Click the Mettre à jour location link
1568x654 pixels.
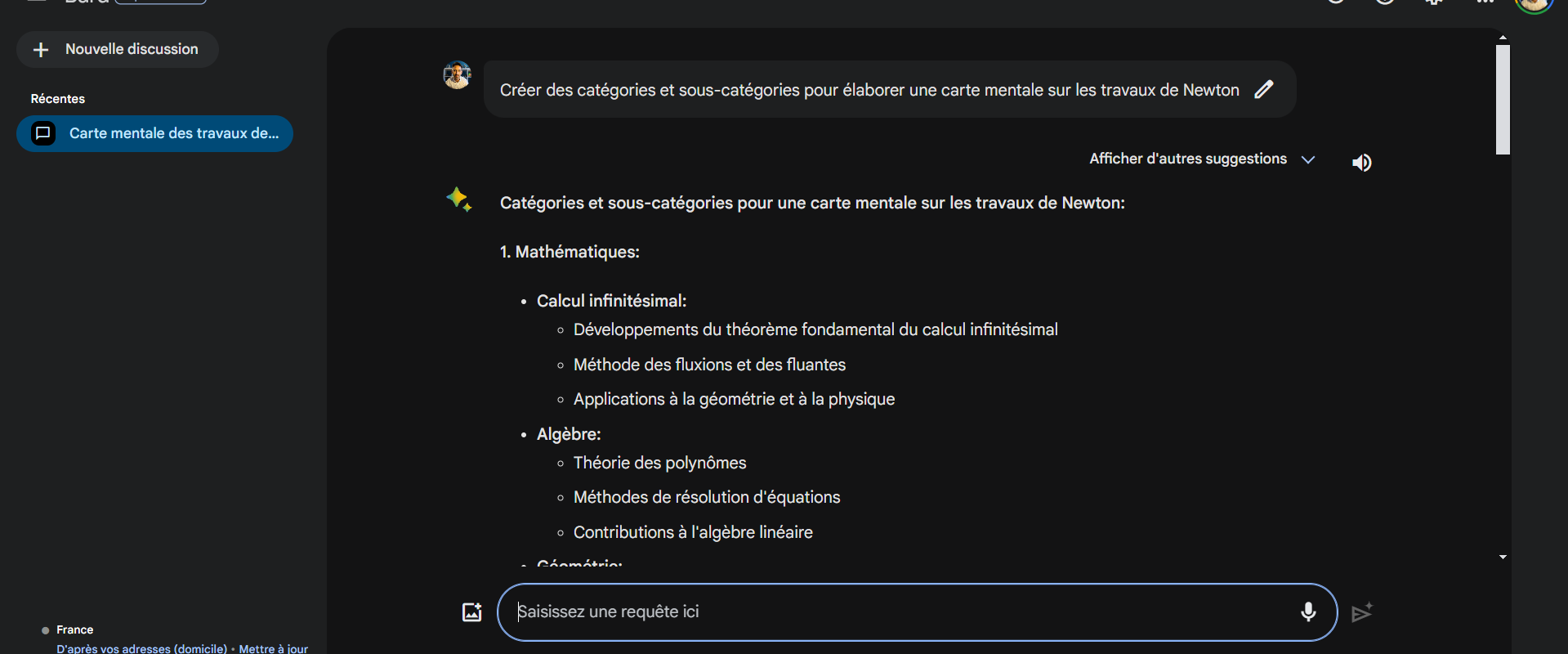(274, 648)
